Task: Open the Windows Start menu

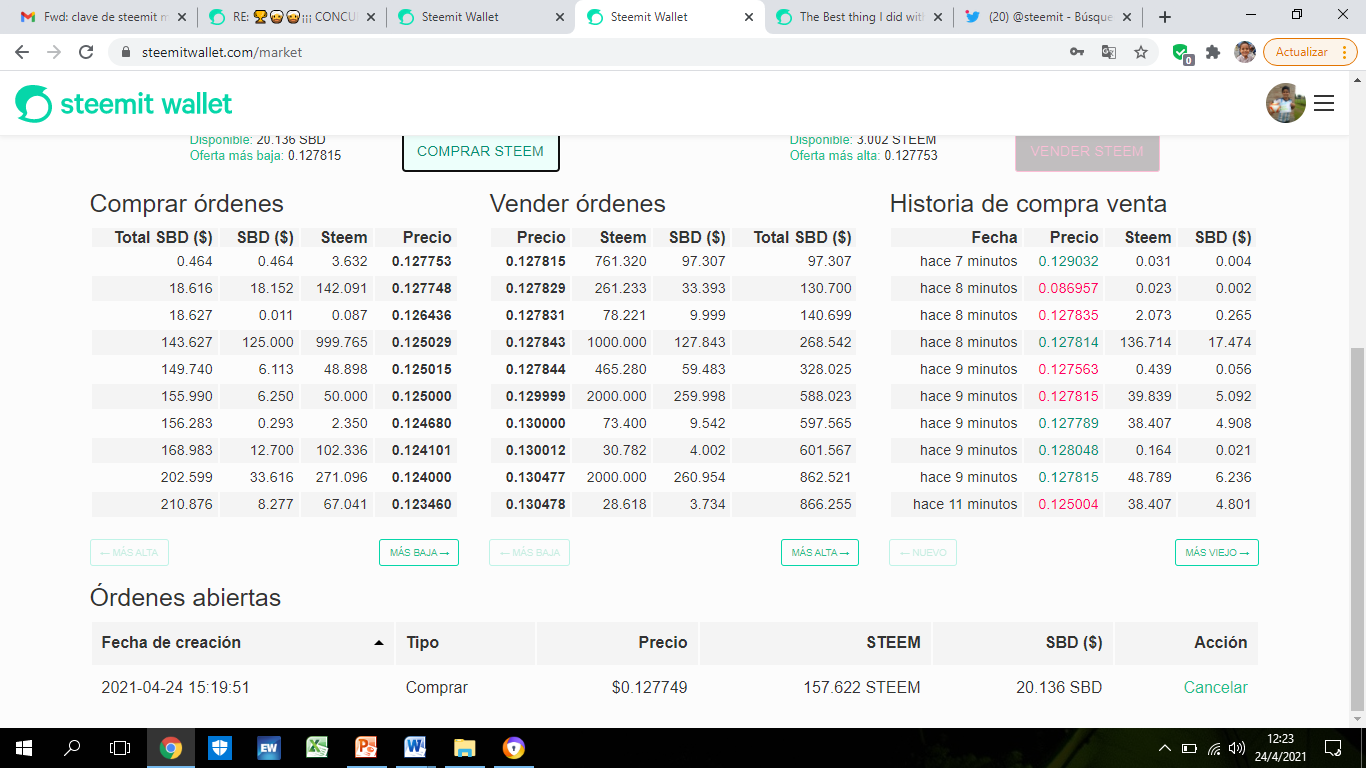Action: [x=24, y=748]
